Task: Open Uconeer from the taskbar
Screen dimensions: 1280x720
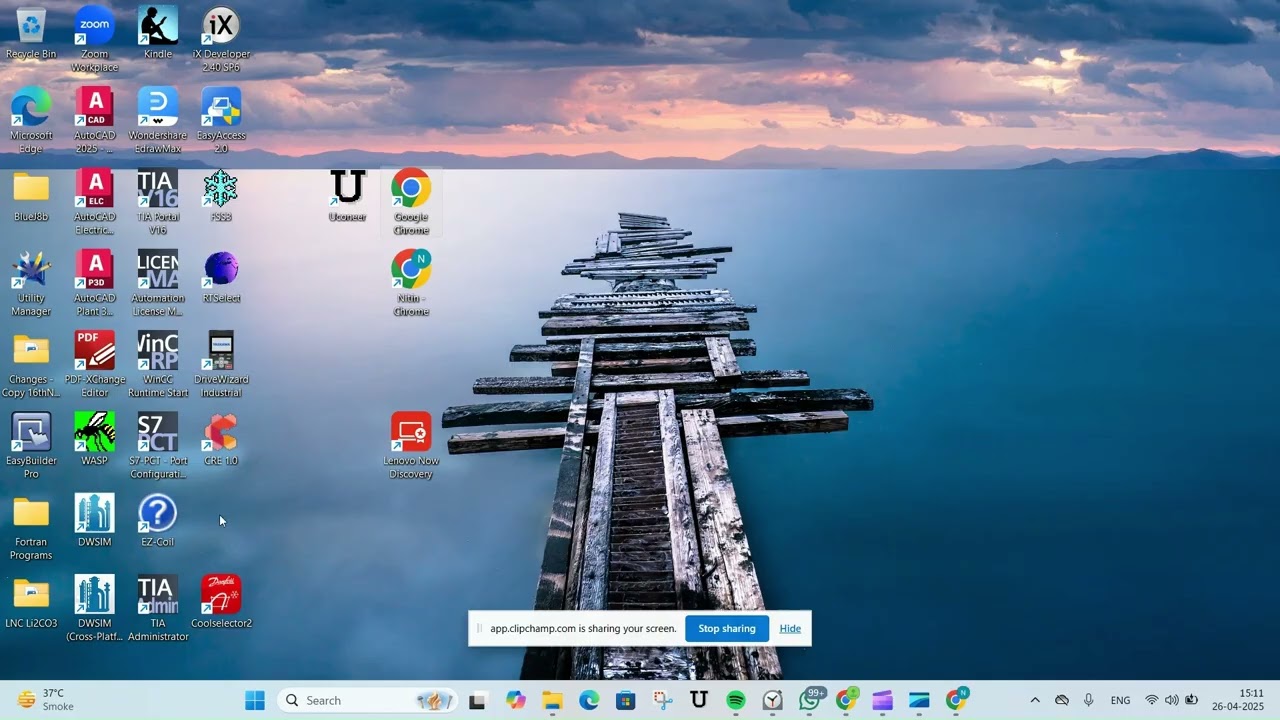Action: tap(699, 700)
